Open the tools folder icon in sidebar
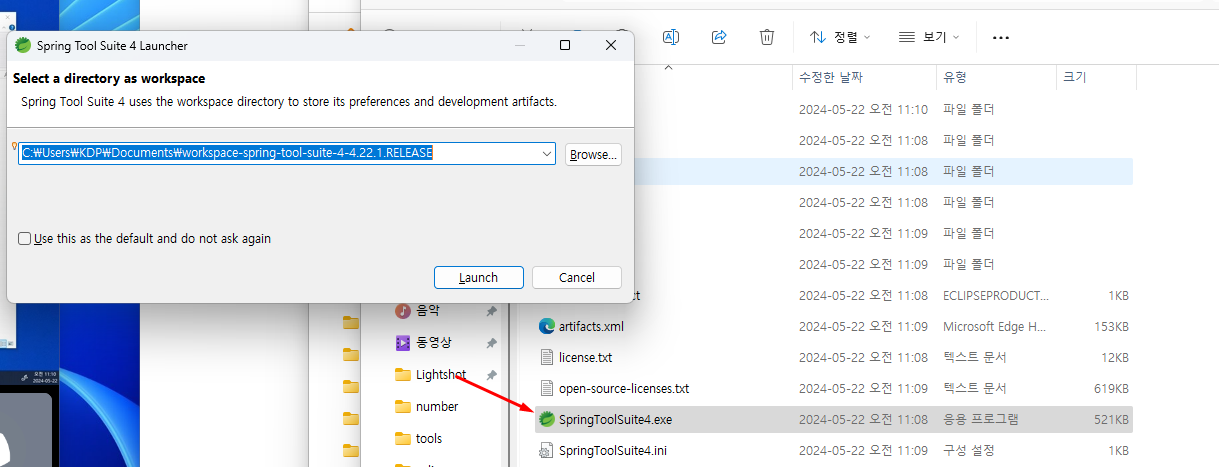 click(403, 439)
